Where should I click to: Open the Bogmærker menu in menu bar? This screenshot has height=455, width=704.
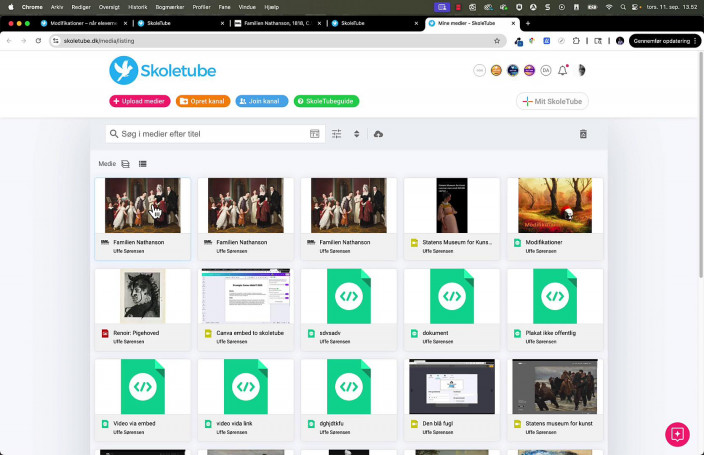(x=169, y=6)
